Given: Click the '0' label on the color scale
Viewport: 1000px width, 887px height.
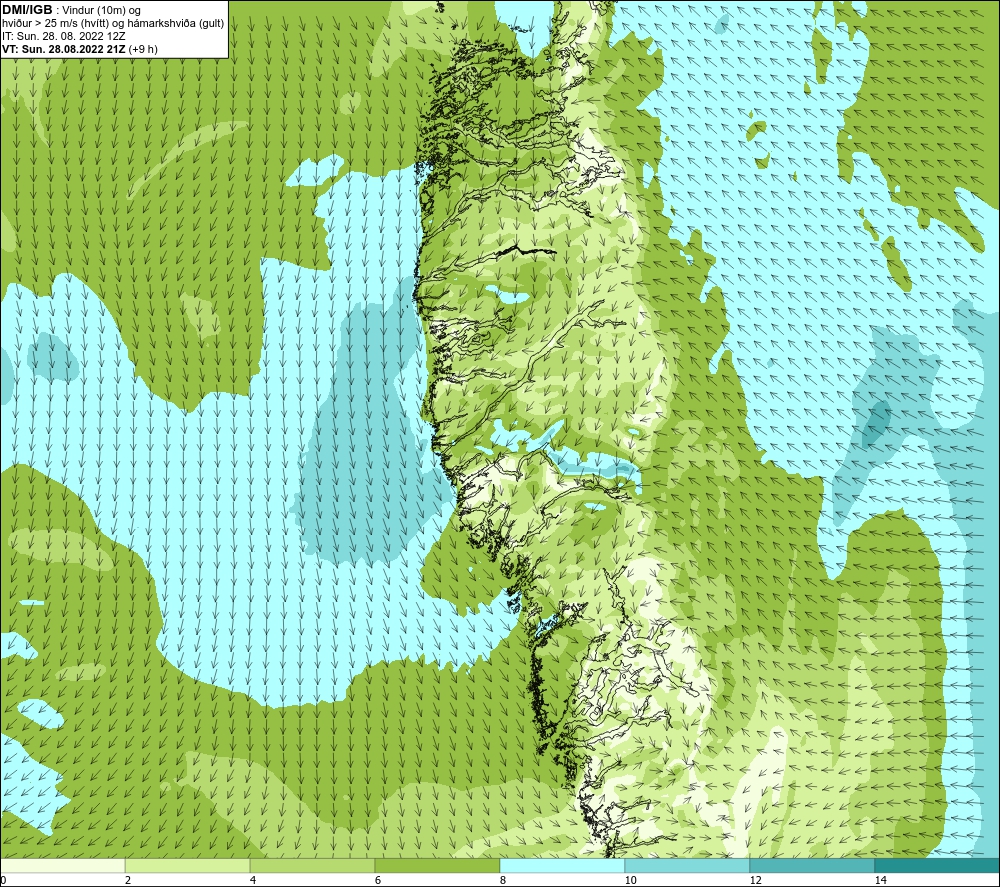Looking at the screenshot, I should click(3, 880).
